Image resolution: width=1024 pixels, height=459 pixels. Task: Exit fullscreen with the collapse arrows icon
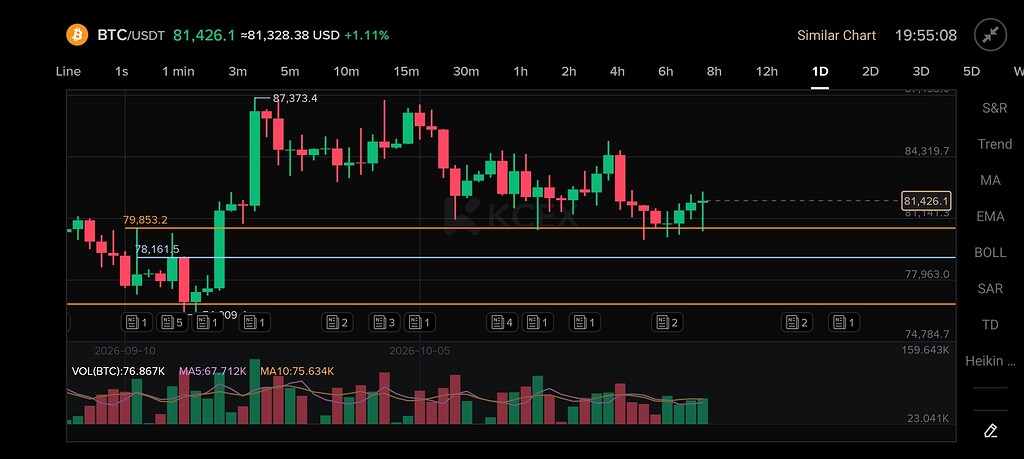coord(990,35)
